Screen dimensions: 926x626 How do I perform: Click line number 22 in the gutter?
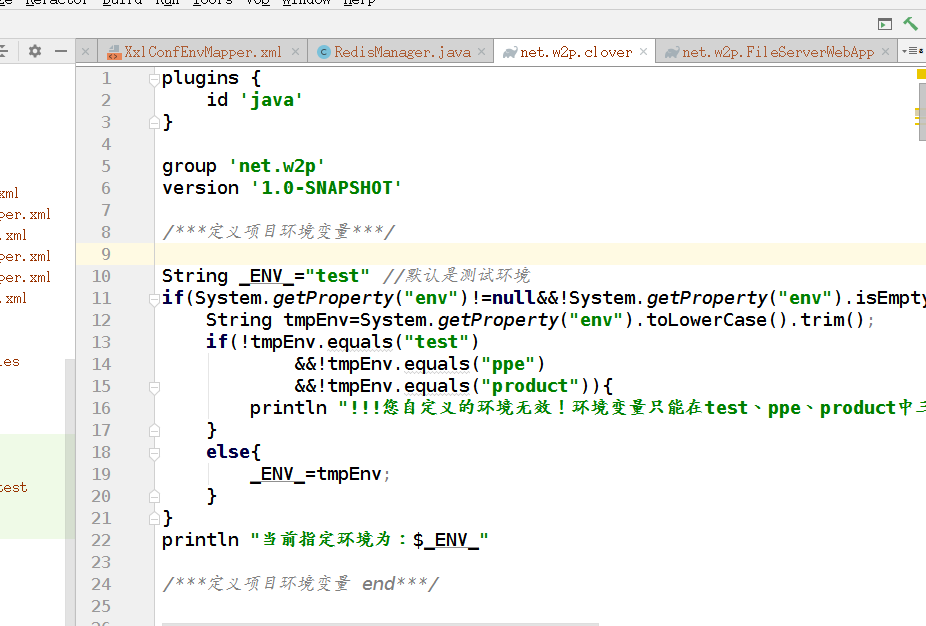click(101, 540)
